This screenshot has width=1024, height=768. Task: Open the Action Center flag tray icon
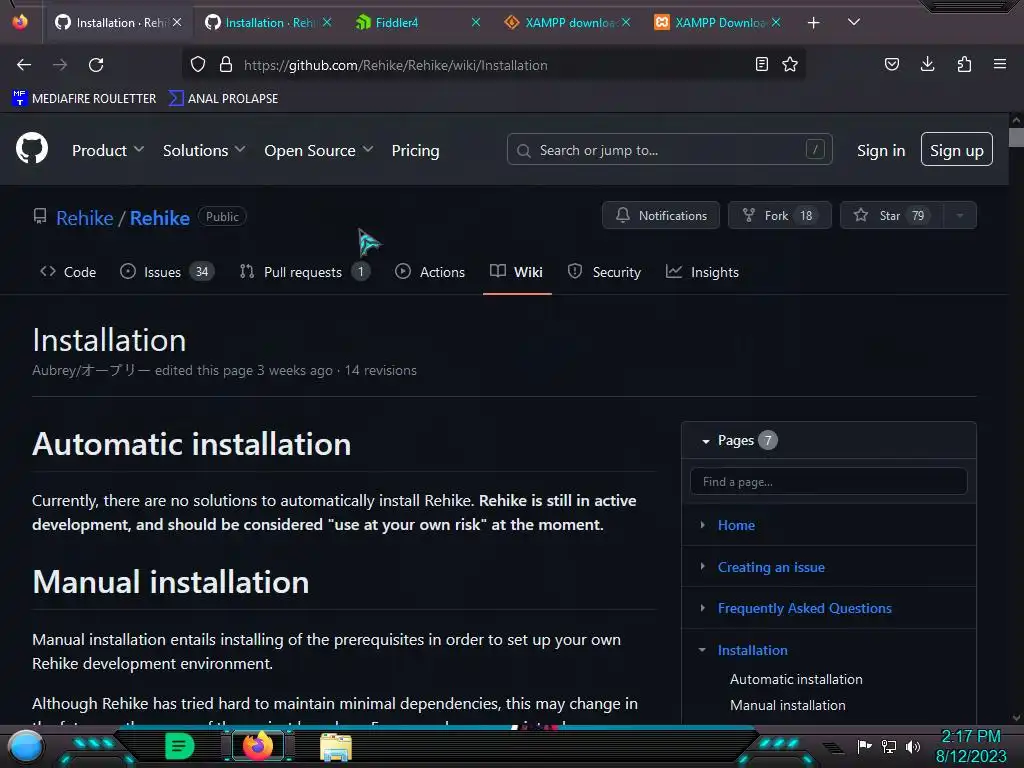tap(864, 746)
